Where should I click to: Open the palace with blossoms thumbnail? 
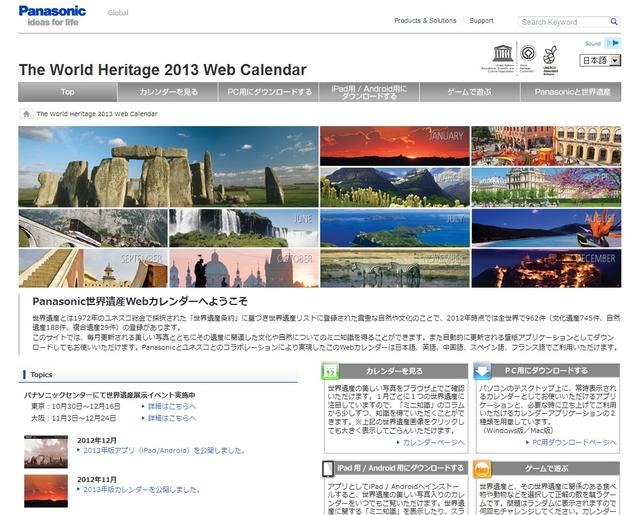(x=546, y=187)
